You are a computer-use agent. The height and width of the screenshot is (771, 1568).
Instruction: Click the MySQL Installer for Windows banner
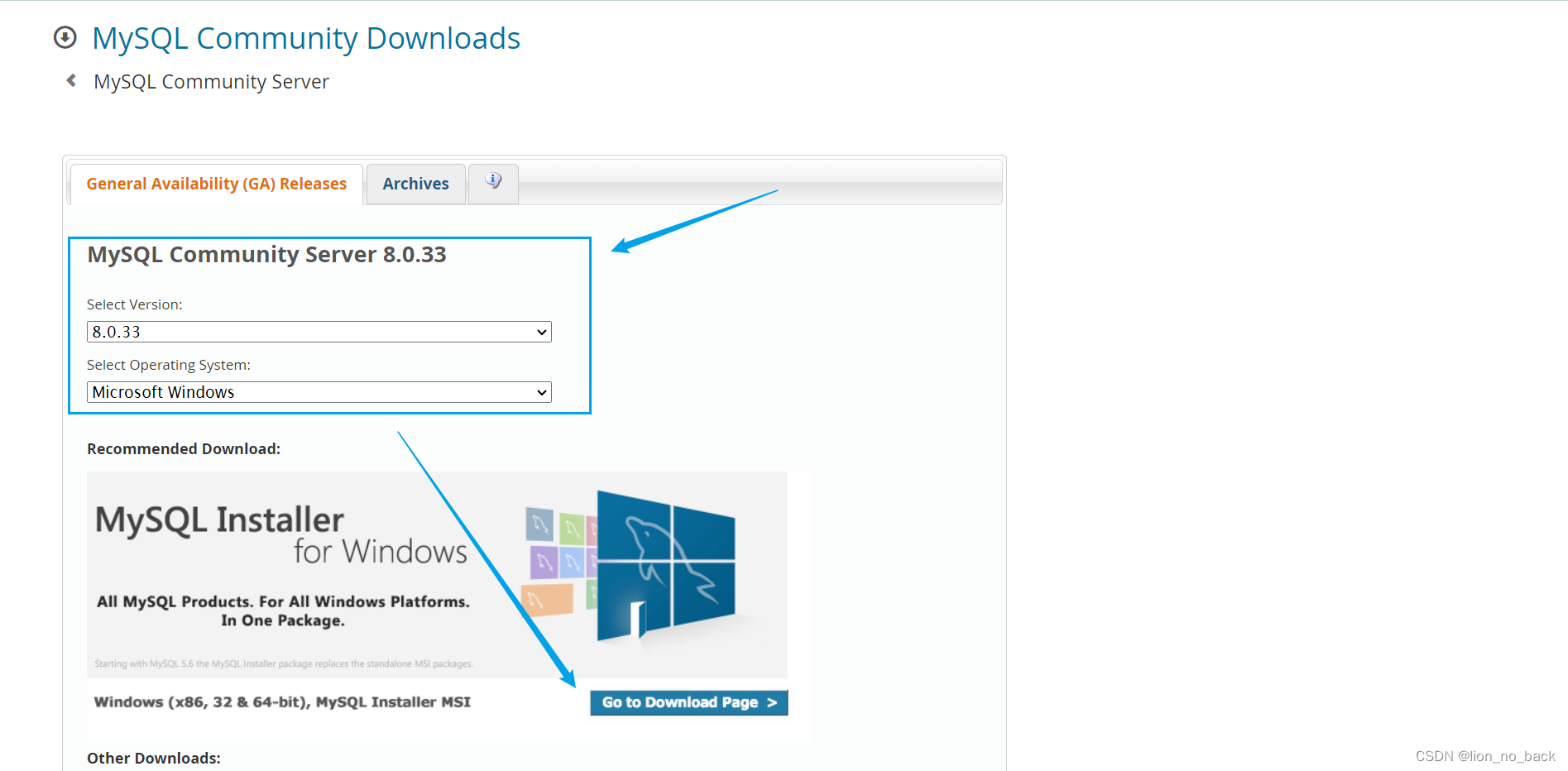coord(437,575)
